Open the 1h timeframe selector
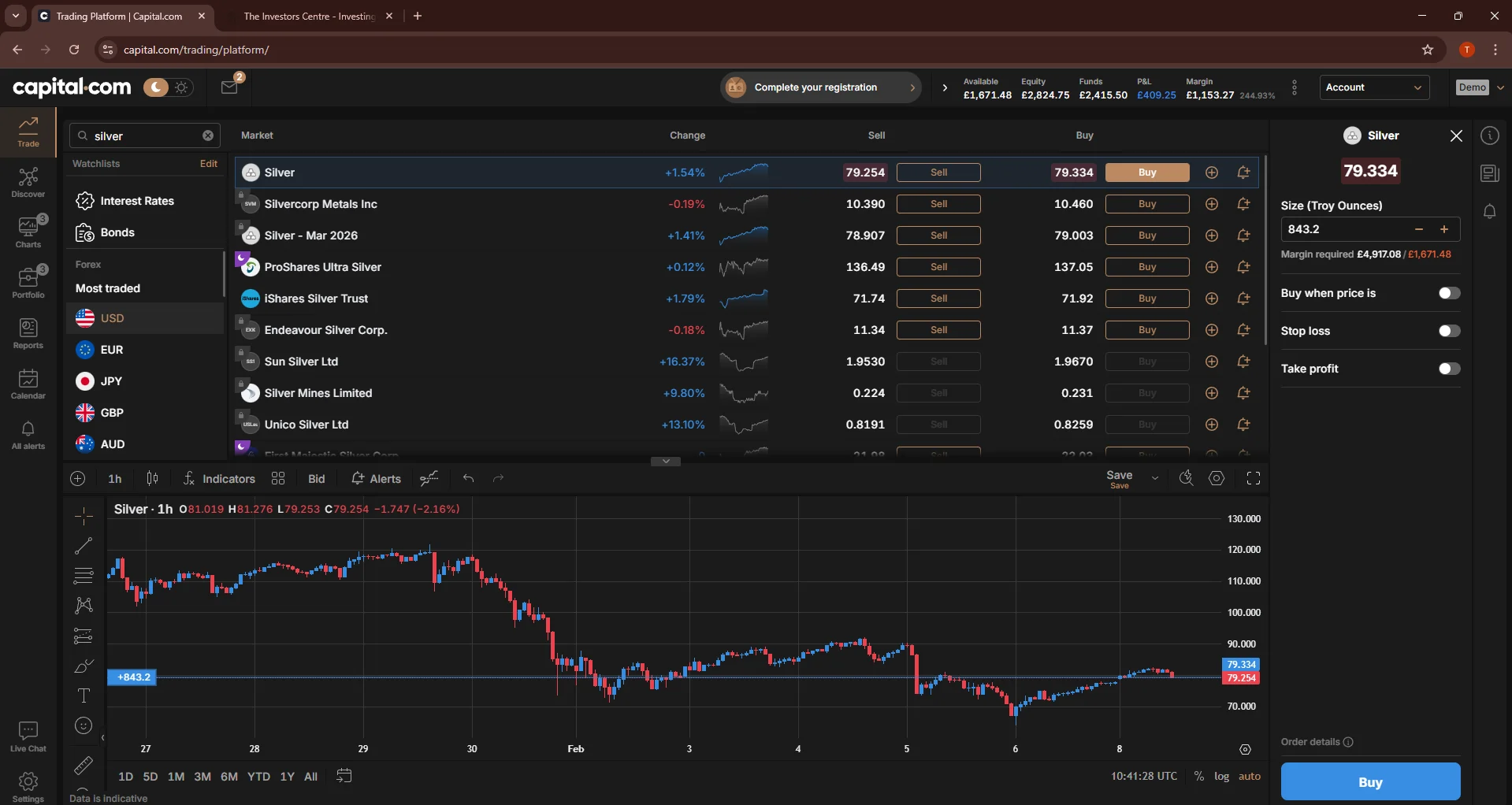This screenshot has width=1512, height=805. (x=114, y=478)
